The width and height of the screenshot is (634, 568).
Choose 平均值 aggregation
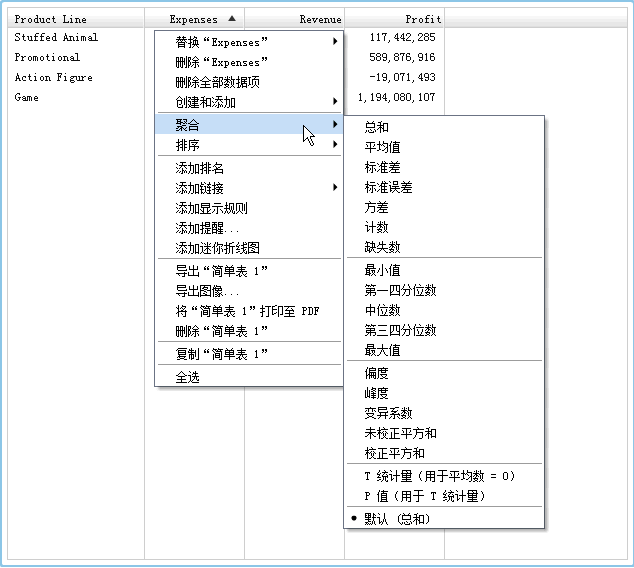[x=444, y=147]
